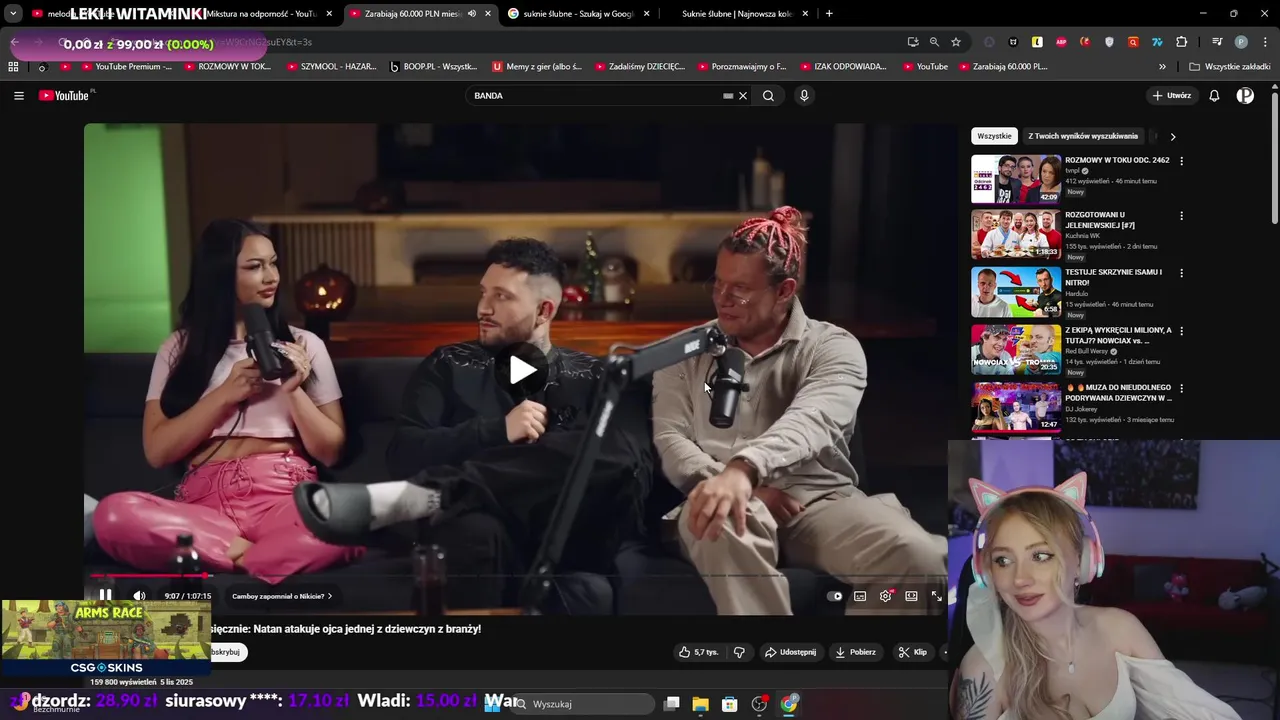Mute the tab via its speaker icon
The image size is (1280, 720).
472,14
